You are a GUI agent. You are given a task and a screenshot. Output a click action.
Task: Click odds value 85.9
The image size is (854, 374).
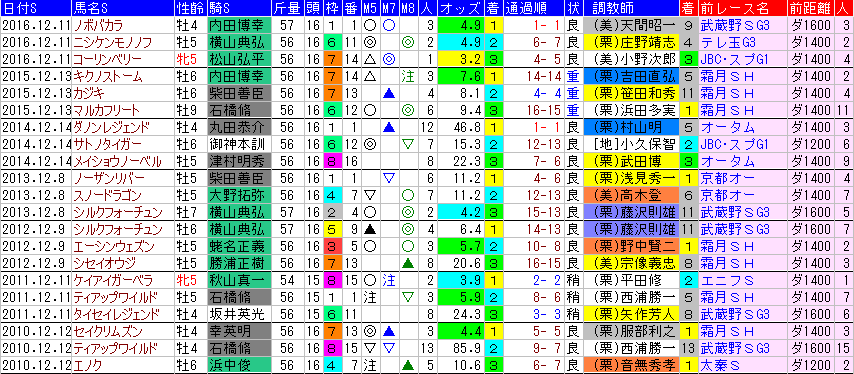tap(468, 348)
